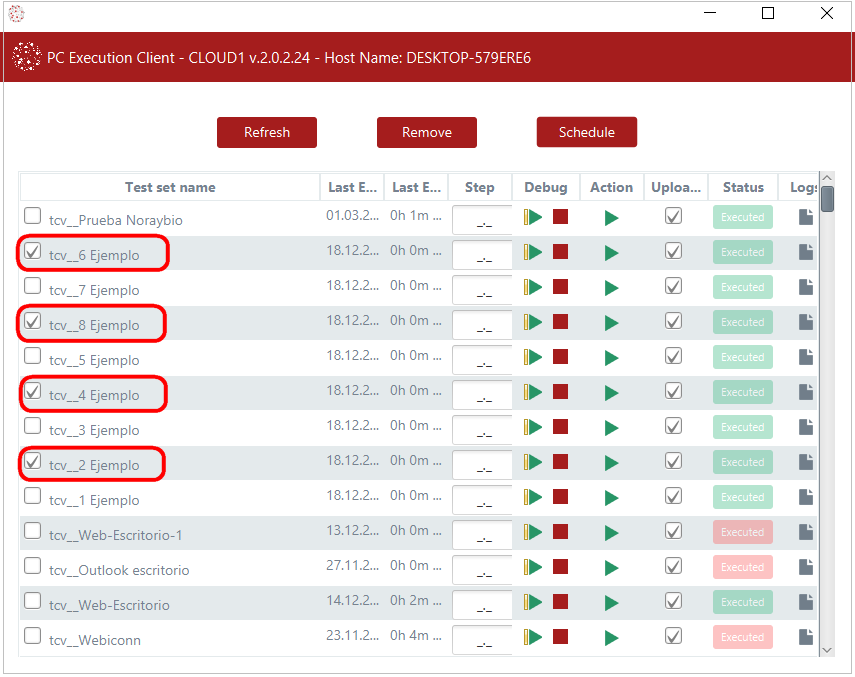Image resolution: width=855 pixels, height=677 pixels.
Task: Select the tcv__5 Ejemplo checkbox
Action: 33,356
